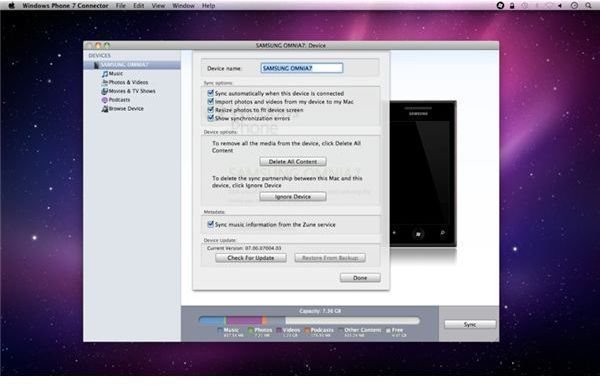600x386 pixels.
Task: Click the Current Version text
Action: pos(244,248)
